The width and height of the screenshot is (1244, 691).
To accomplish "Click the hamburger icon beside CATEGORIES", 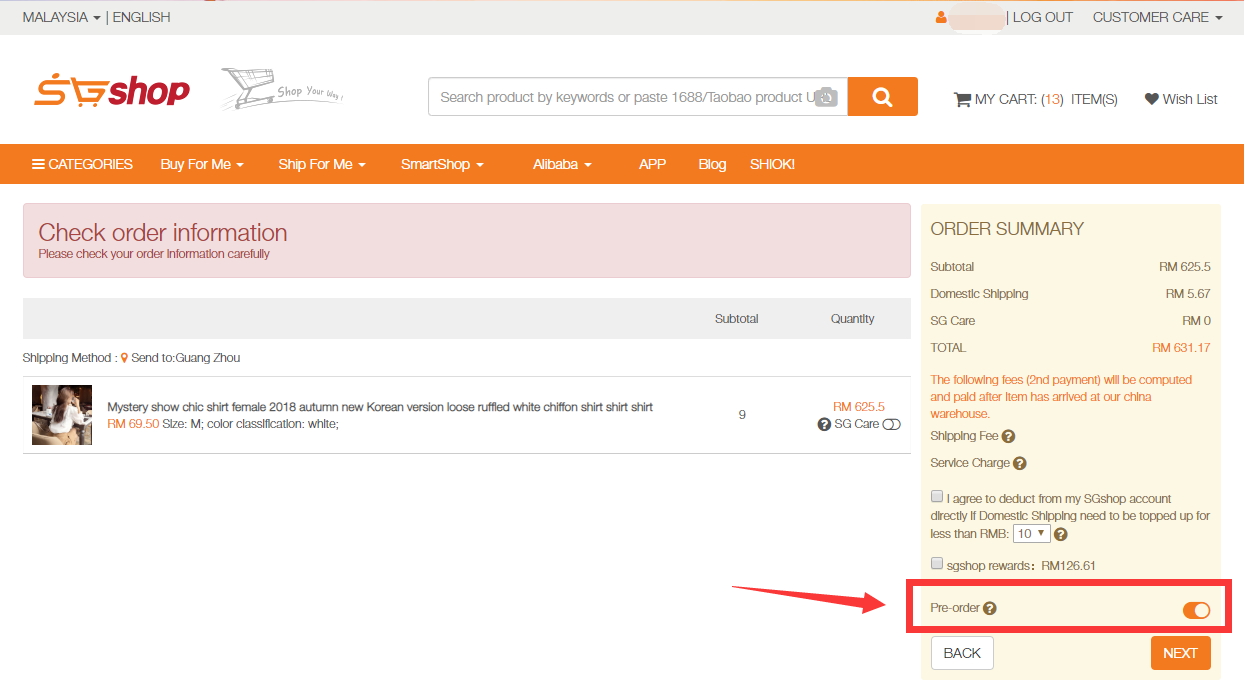I will tap(38, 164).
